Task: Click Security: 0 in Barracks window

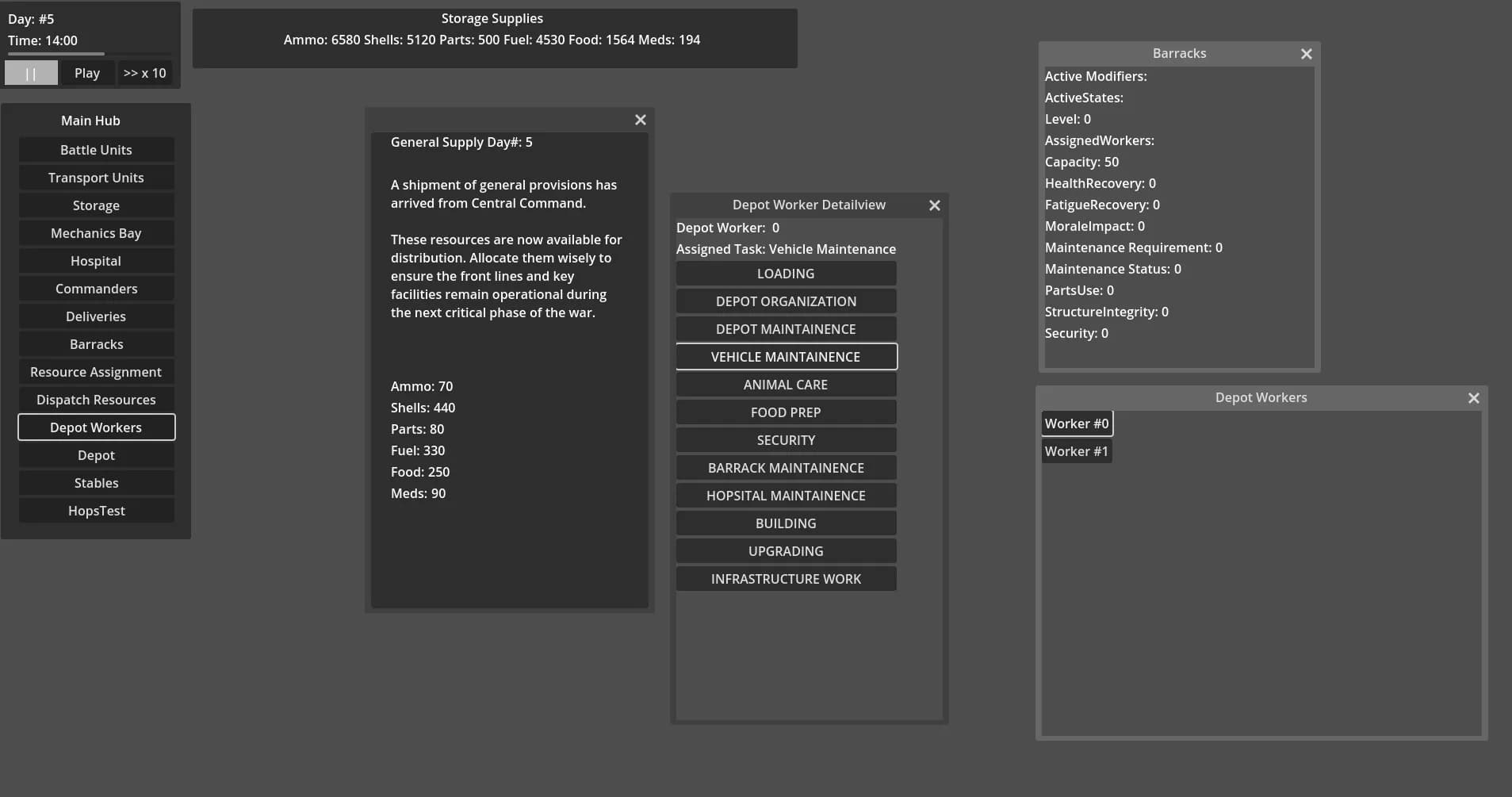Action: [x=1076, y=333]
